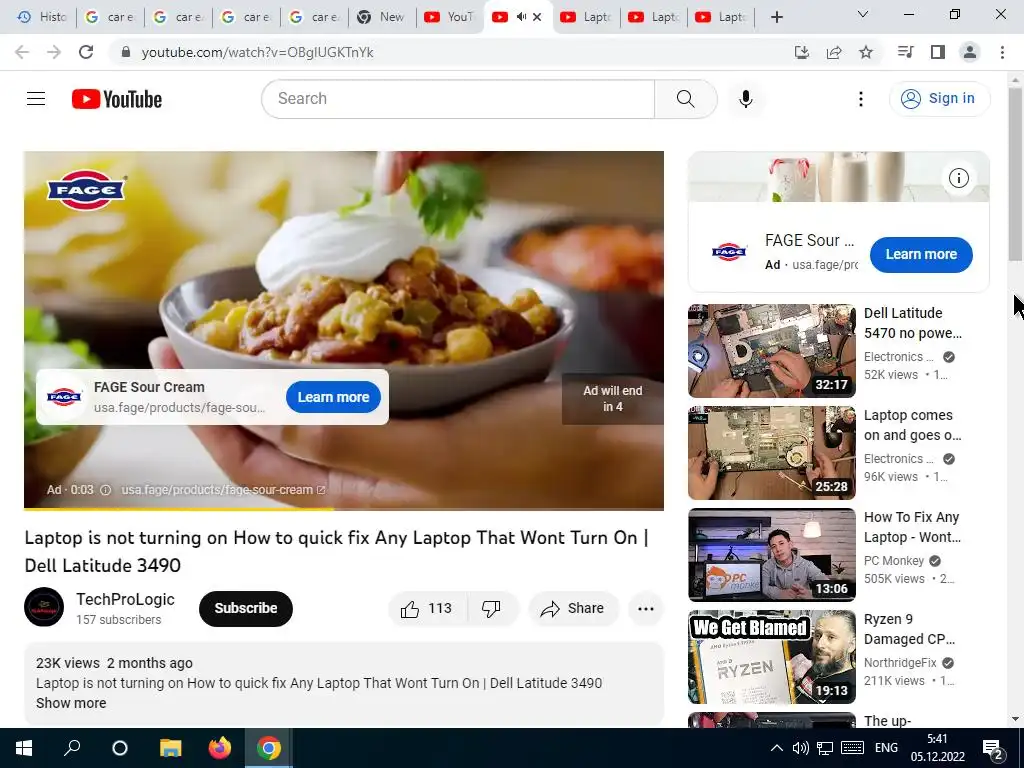Screen dimensions: 1024x768
Task: Open the TechProLogic channel avatar
Action: (x=44, y=607)
